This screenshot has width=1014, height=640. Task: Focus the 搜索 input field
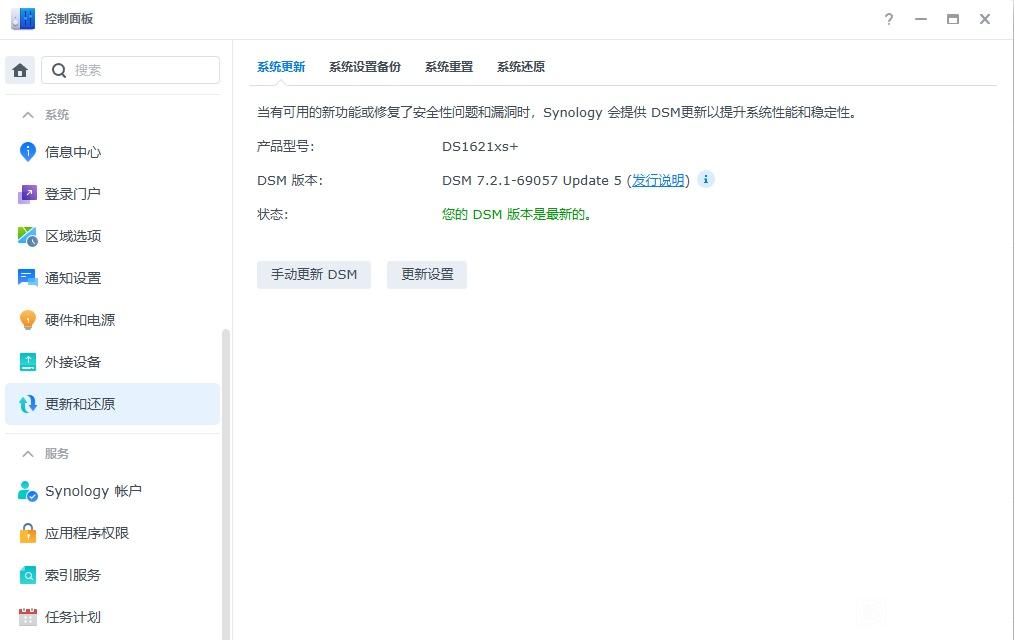click(131, 70)
